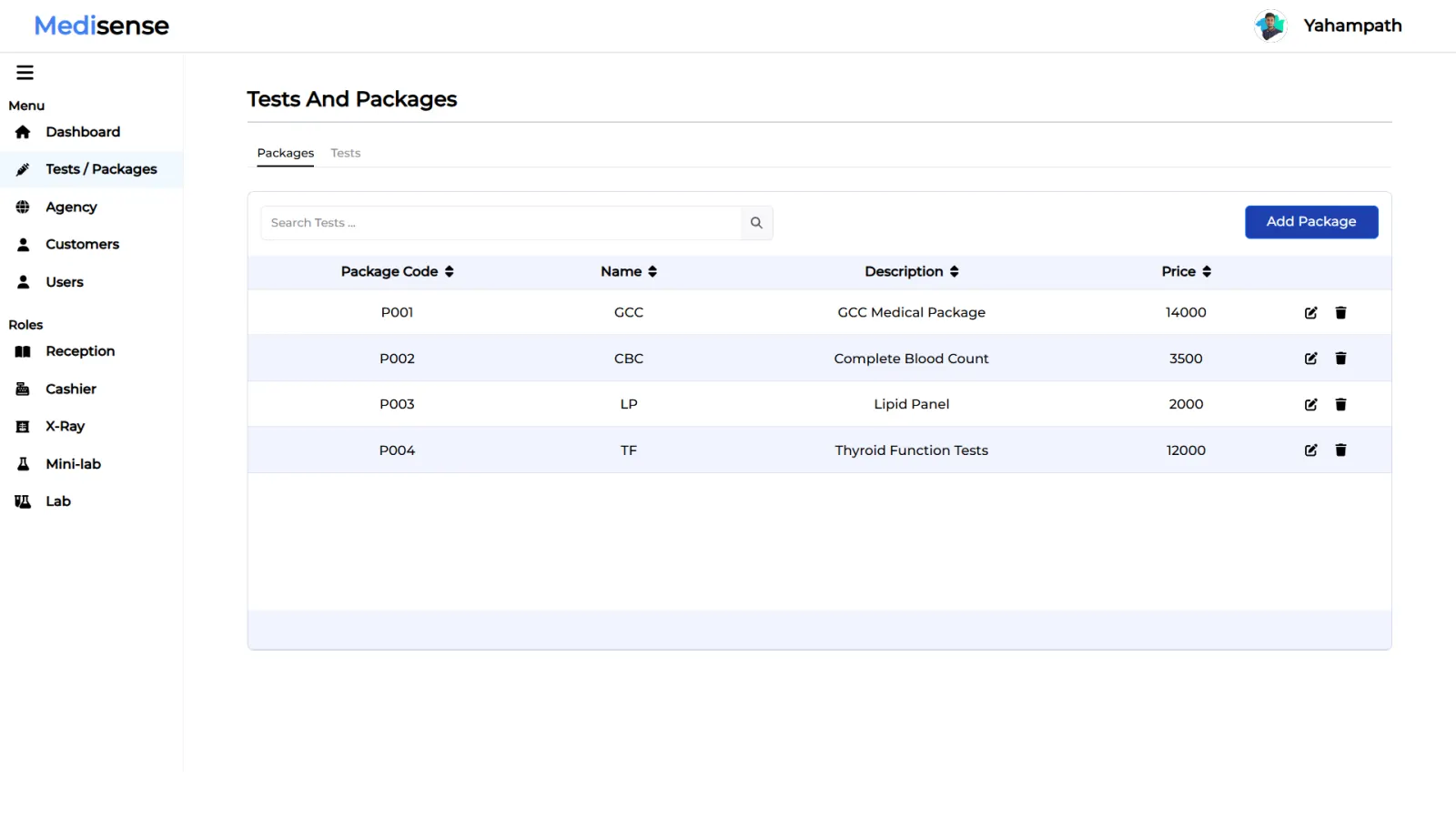Click the search magnifier icon

pyautogui.click(x=756, y=223)
